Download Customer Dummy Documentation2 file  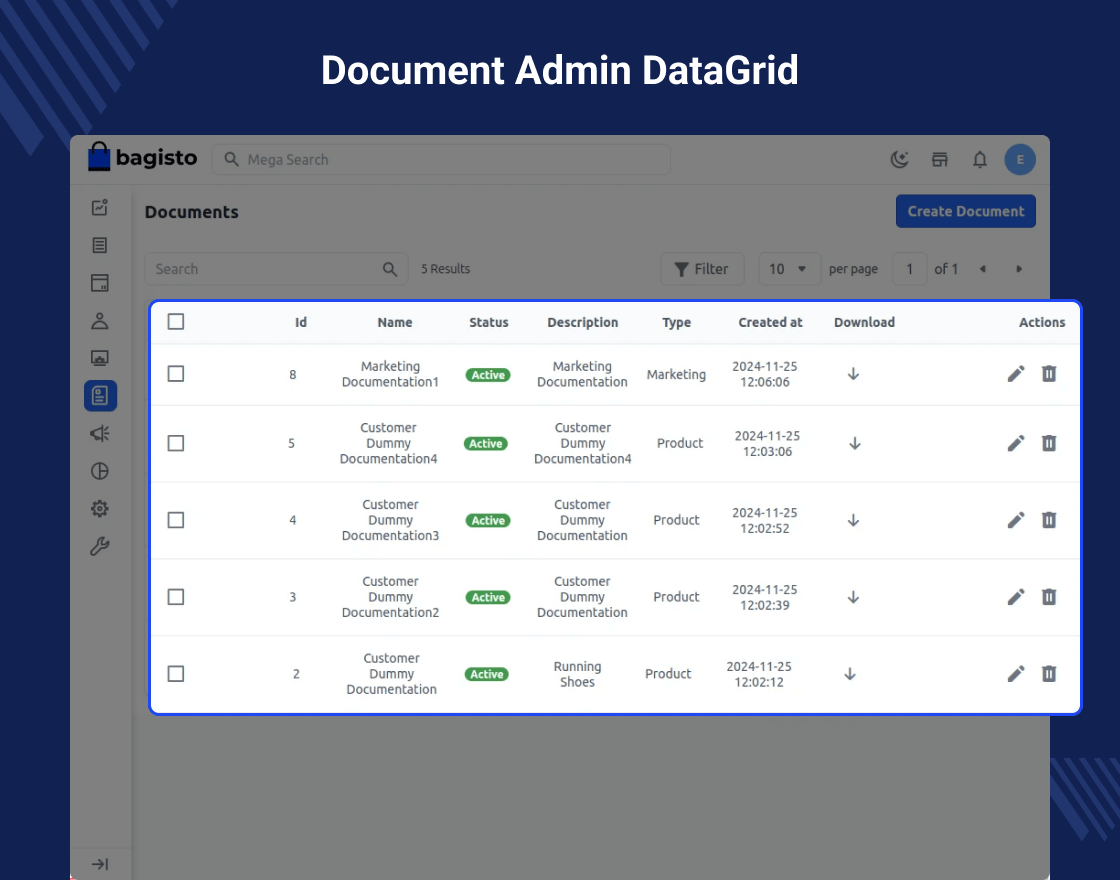853,597
